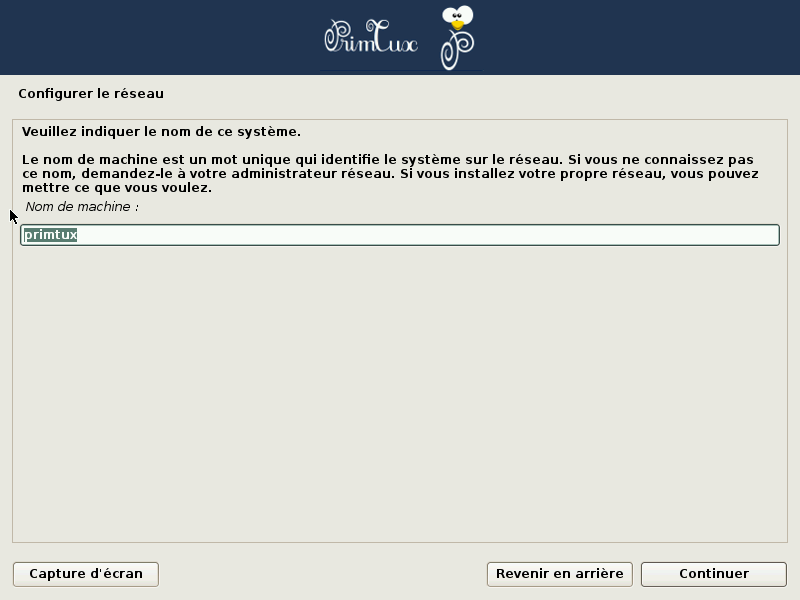800x600 pixels.
Task: Click the "Veuillez indiquer le nom" heading
Action: 161,131
